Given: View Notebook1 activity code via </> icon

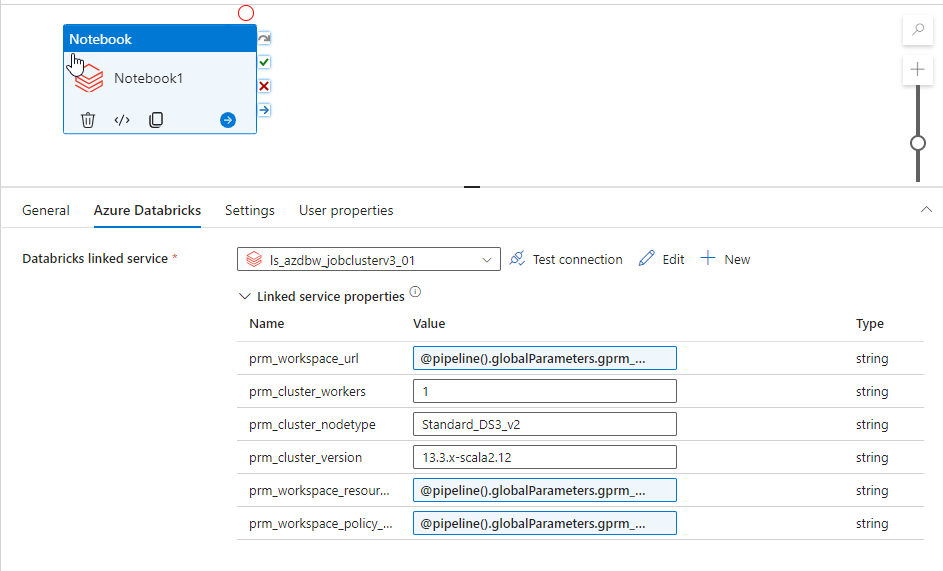Looking at the screenshot, I should click(122, 120).
